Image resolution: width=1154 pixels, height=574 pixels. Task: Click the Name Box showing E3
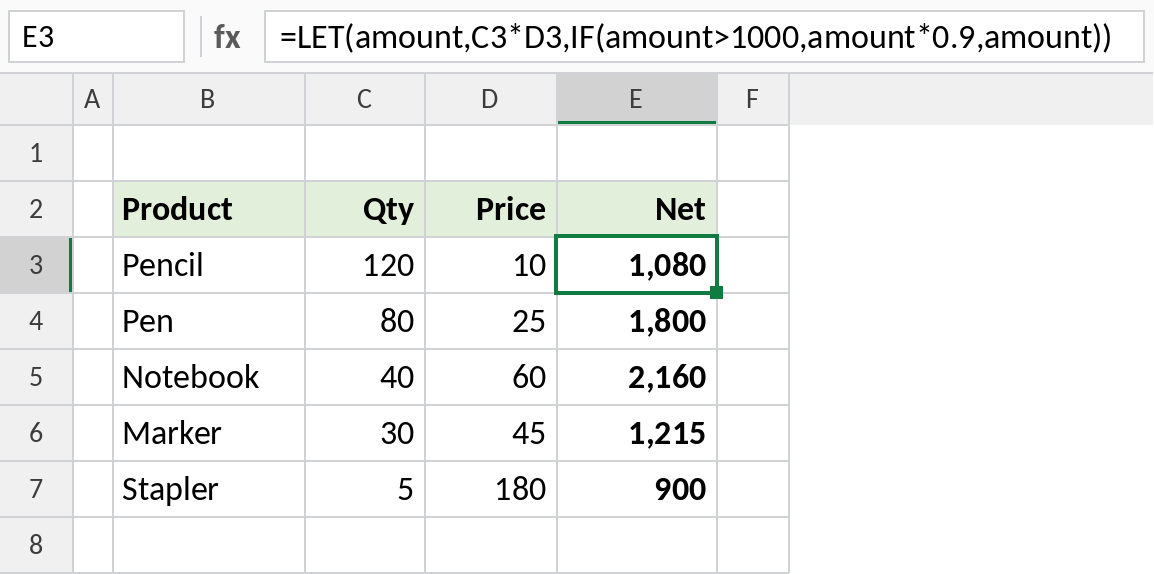point(96,37)
